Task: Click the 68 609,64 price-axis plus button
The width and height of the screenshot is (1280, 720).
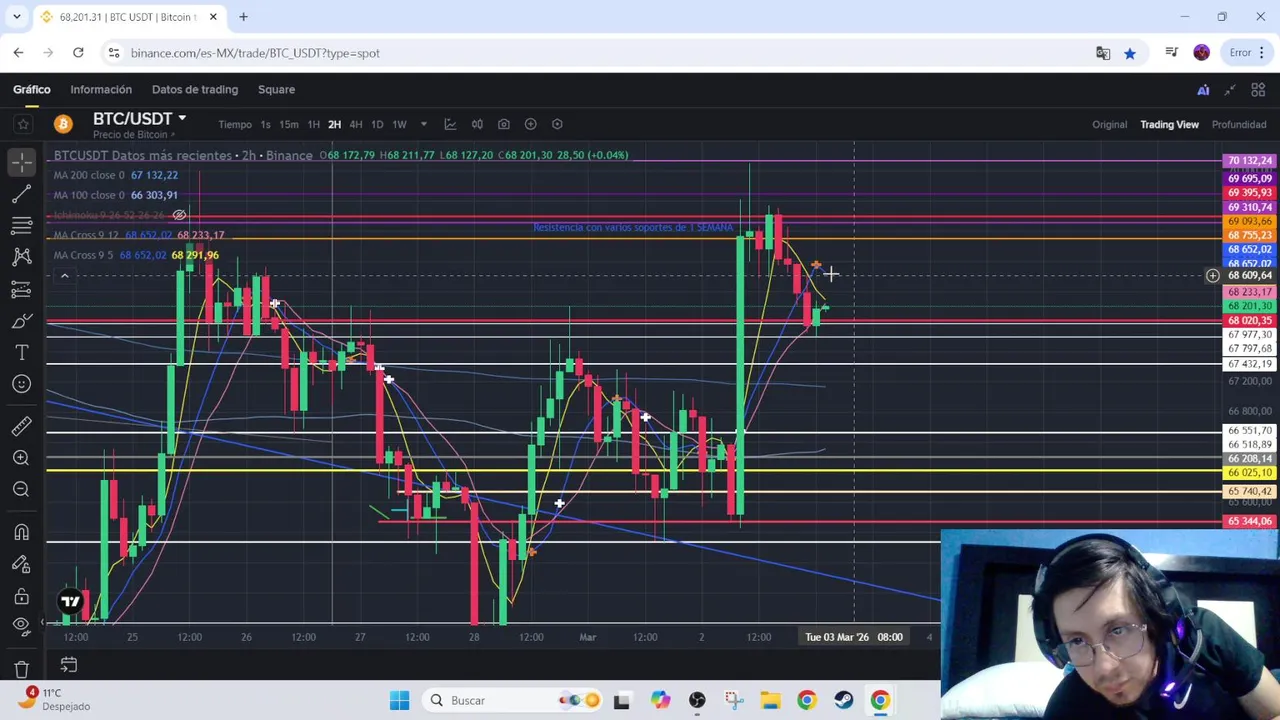Action: pyautogui.click(x=1212, y=275)
